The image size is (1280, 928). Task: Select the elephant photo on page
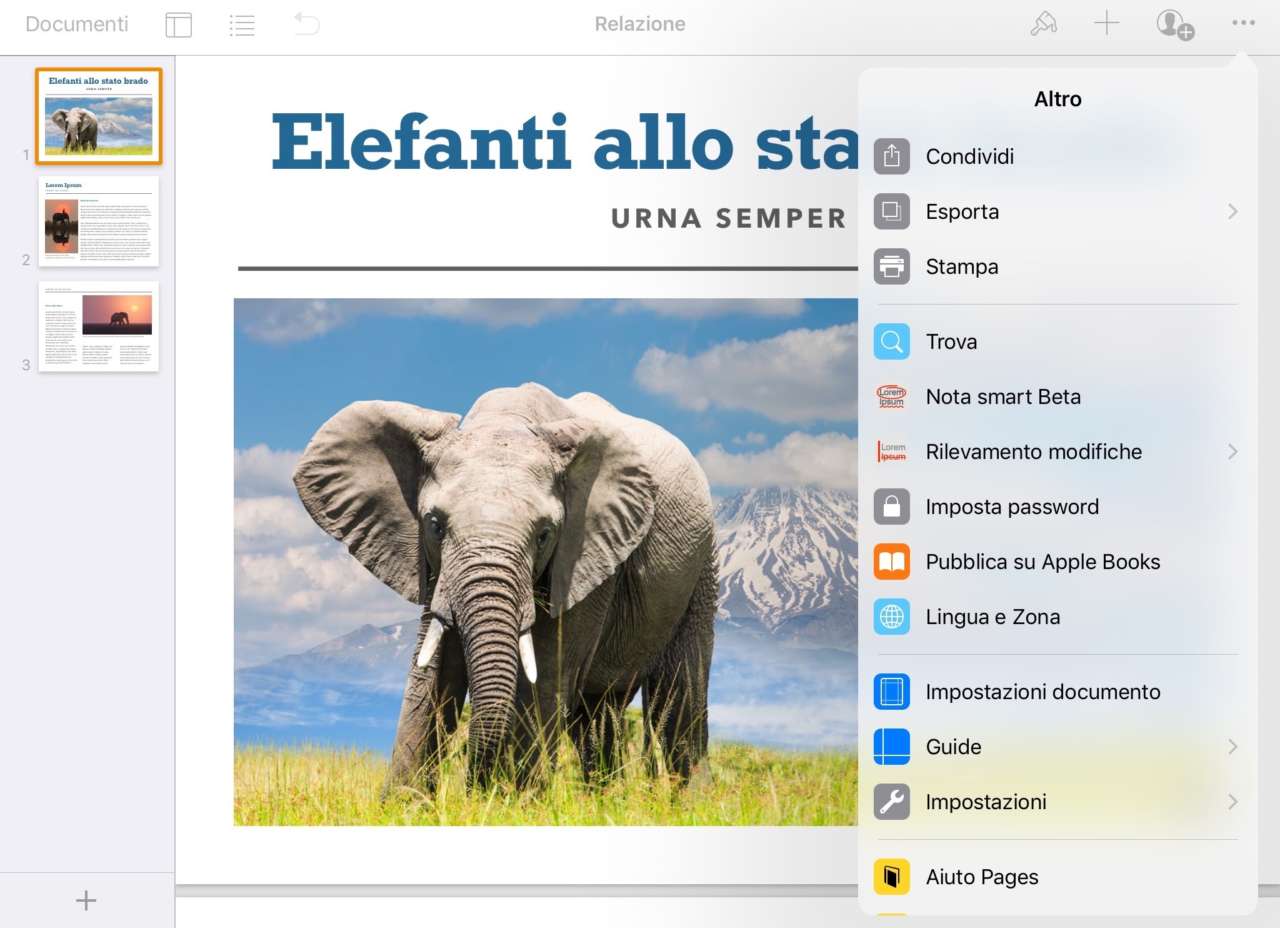(546, 562)
